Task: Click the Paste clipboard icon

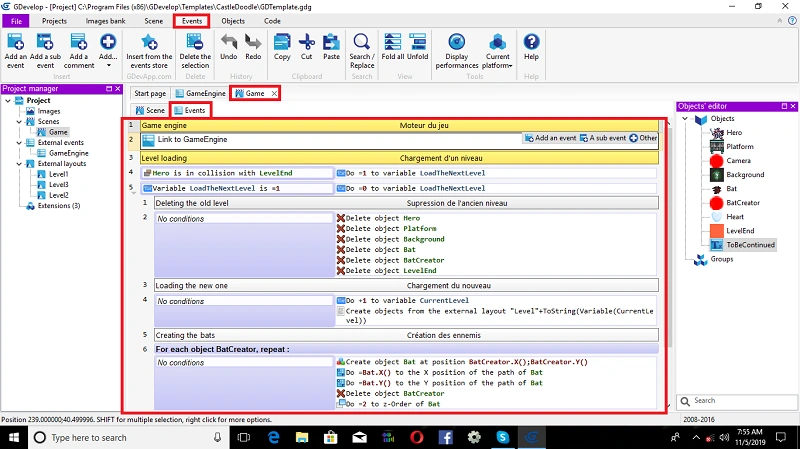Action: [331, 42]
